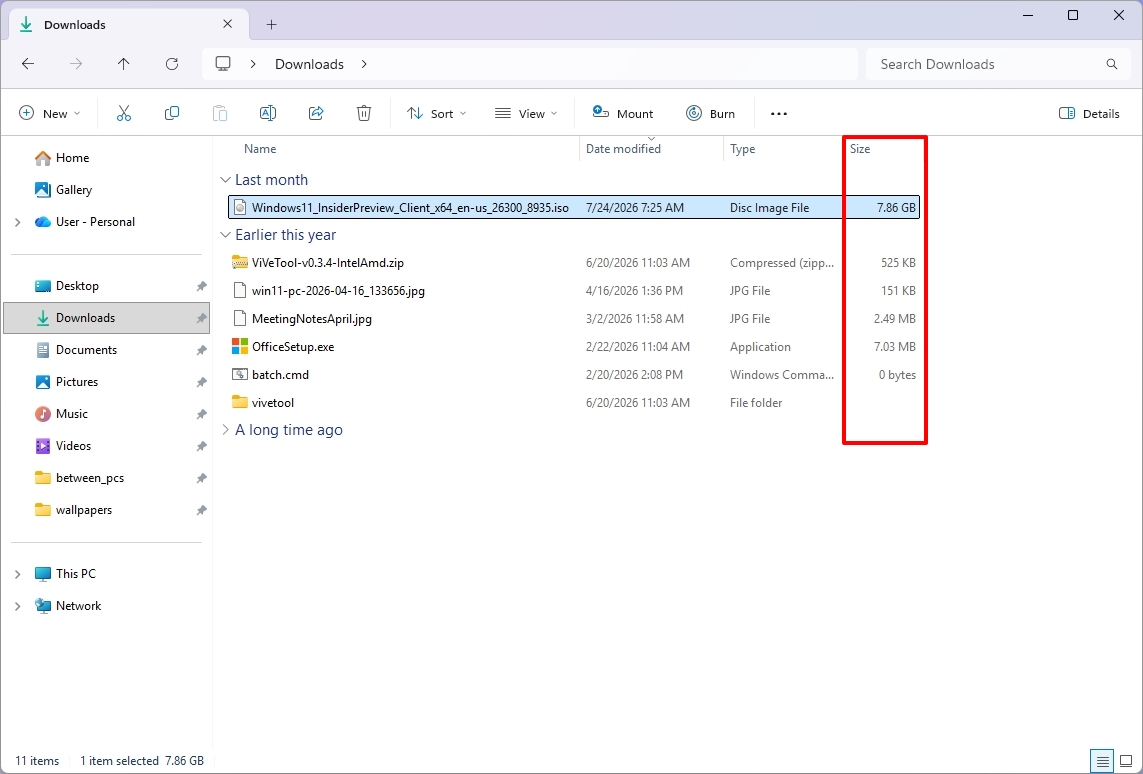Click pin icon next to wallpapers
Viewport: 1143px width, 774px height.
[x=201, y=511]
